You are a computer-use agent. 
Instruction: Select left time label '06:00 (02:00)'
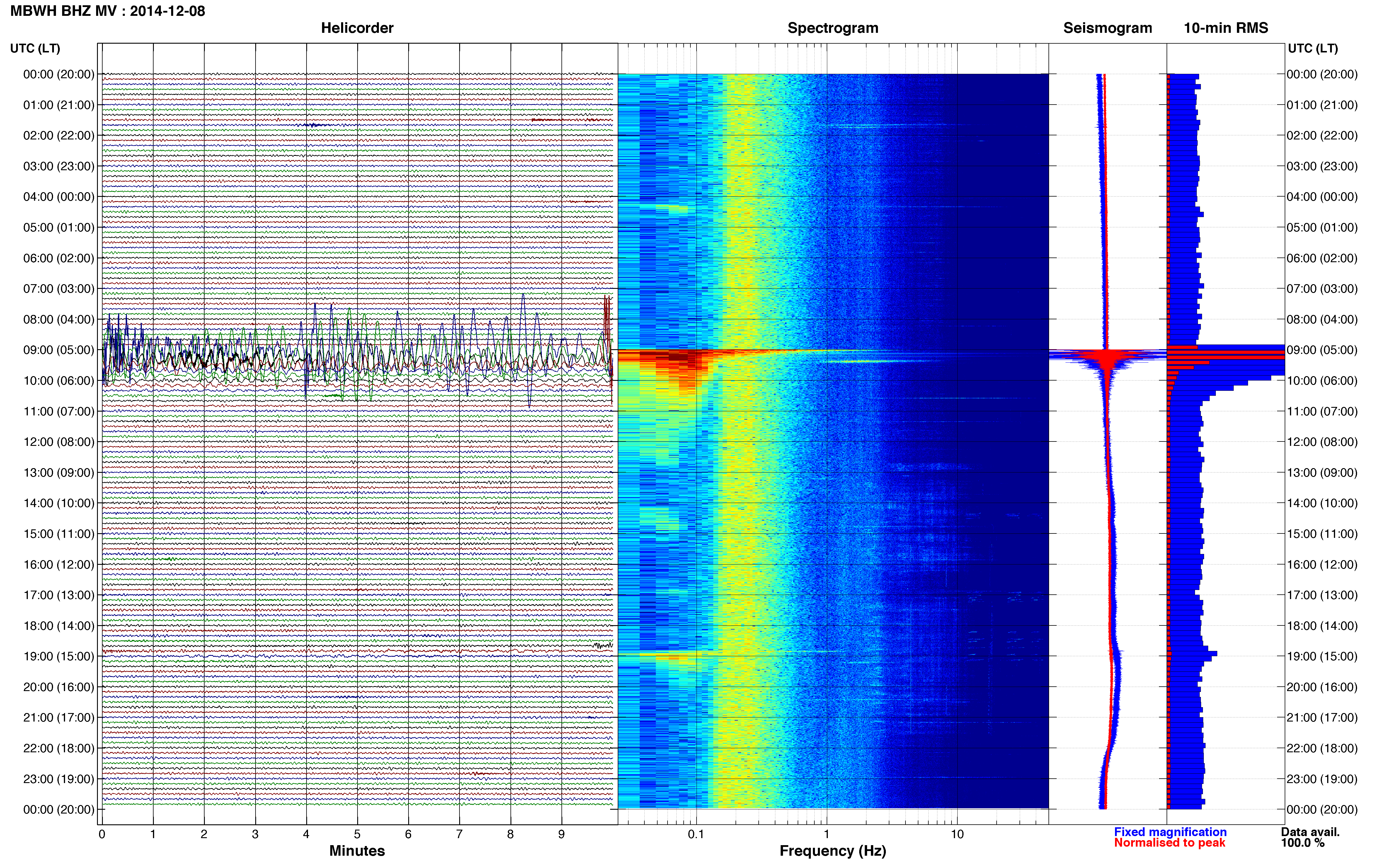(59, 258)
